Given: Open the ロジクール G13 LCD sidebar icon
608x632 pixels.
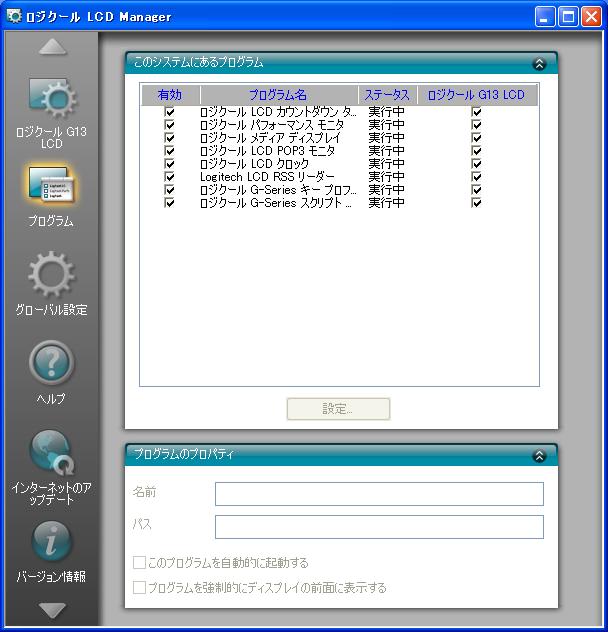Looking at the screenshot, I should click(52, 98).
